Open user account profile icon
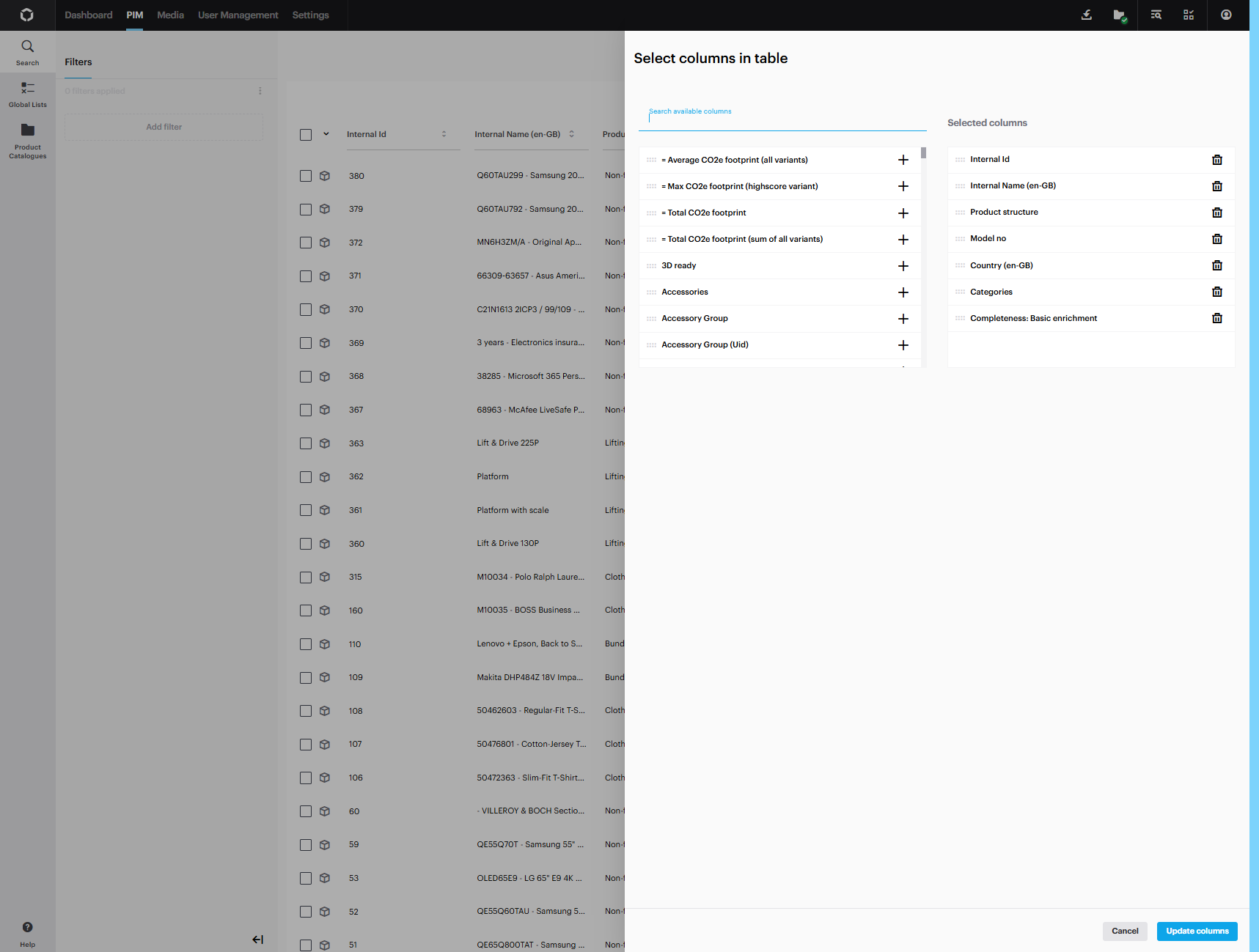Viewport: 1259px width, 952px height. 1225,15
